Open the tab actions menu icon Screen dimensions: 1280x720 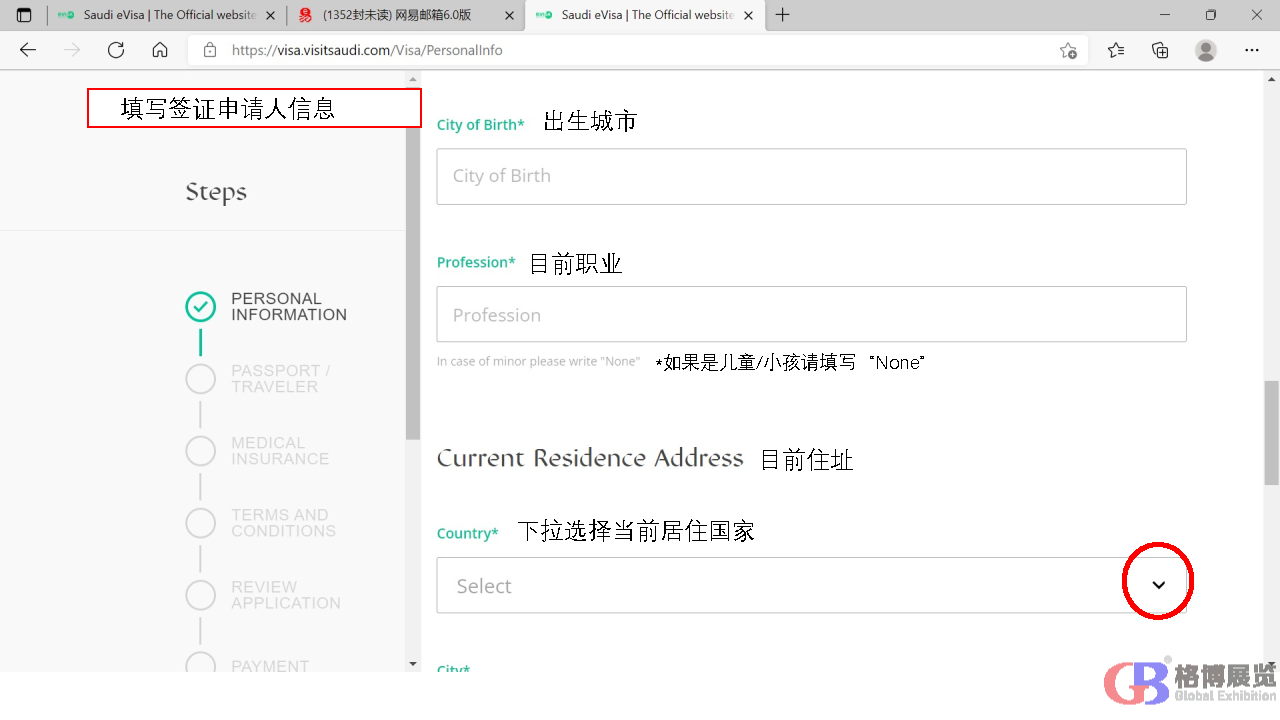point(24,15)
